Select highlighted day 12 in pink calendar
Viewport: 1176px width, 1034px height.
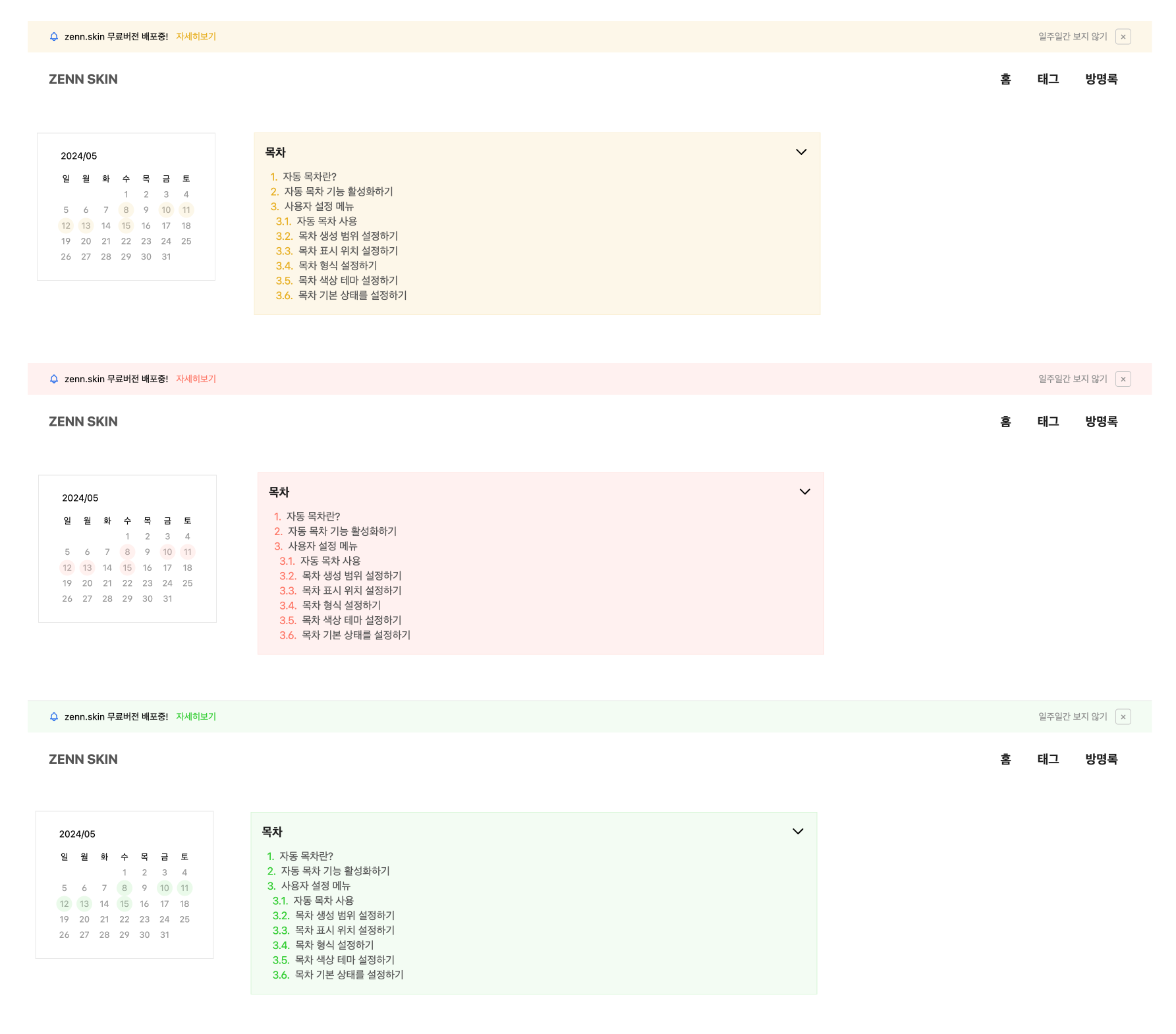[67, 568]
